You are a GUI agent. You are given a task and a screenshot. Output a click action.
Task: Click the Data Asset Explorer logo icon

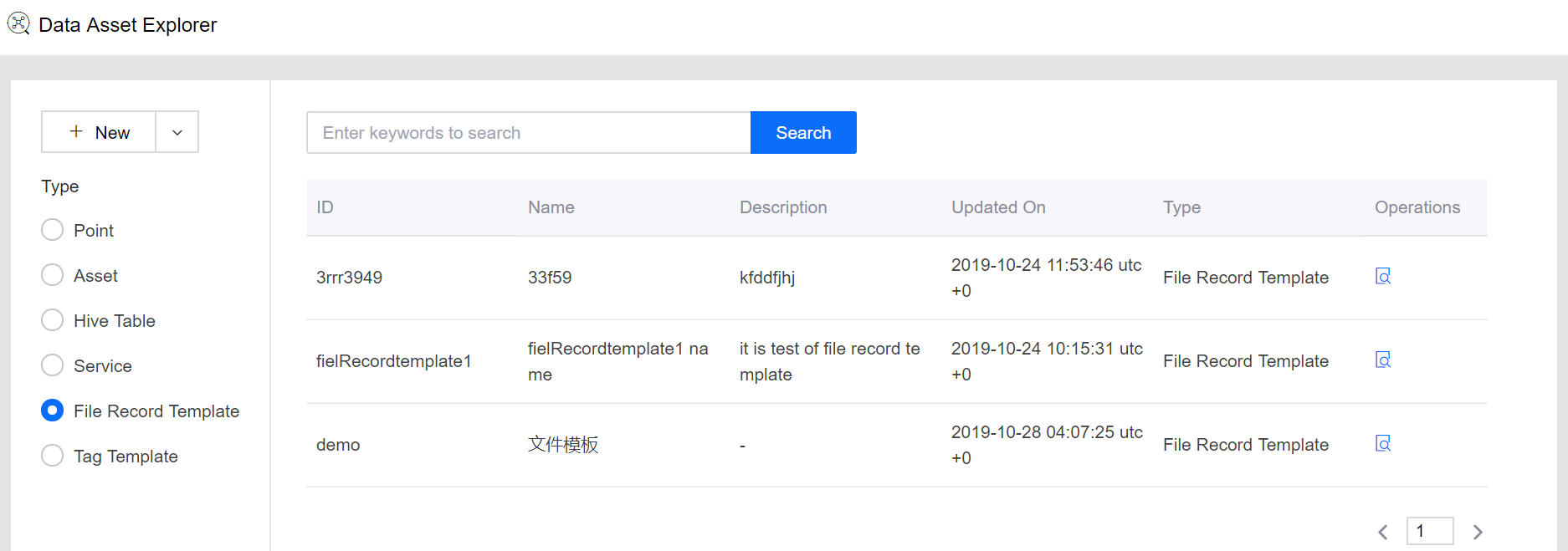click(x=18, y=23)
